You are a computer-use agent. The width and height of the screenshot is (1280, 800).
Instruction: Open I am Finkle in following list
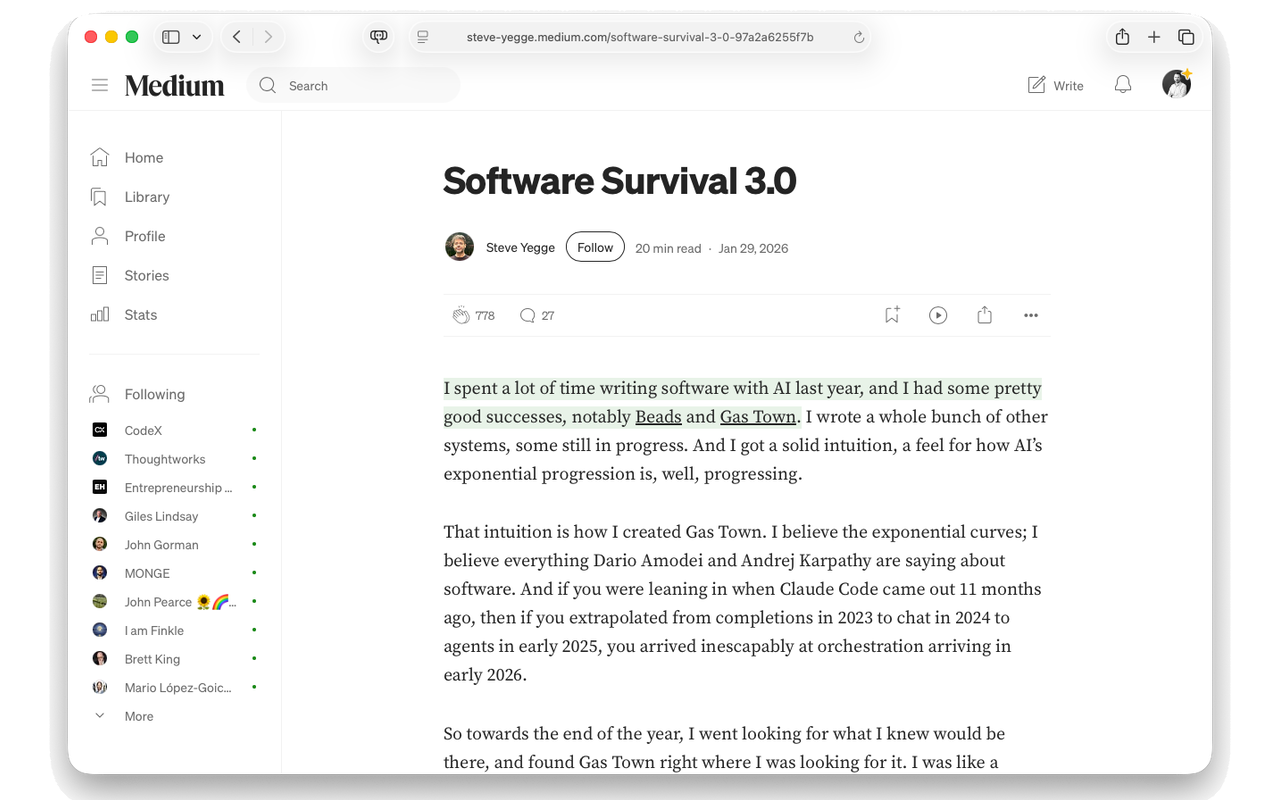[154, 630]
